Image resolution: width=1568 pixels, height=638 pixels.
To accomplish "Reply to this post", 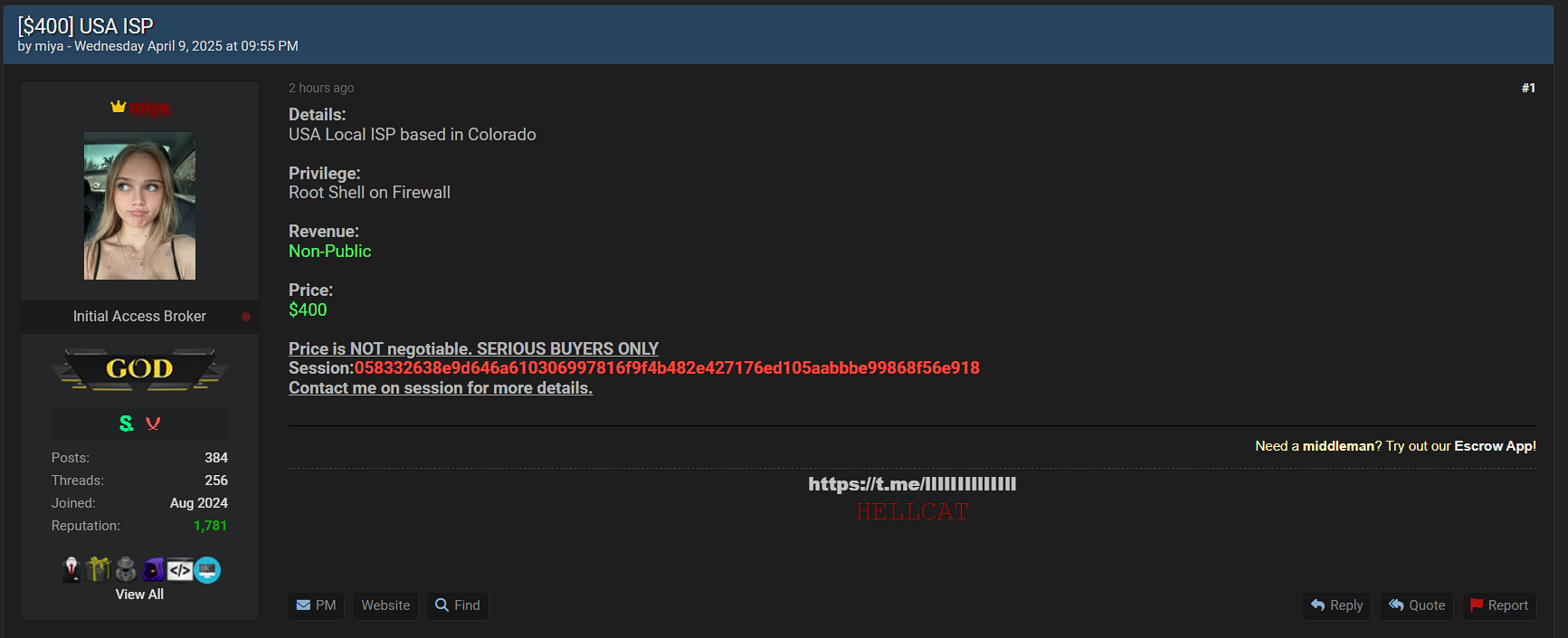I will coord(1337,605).
